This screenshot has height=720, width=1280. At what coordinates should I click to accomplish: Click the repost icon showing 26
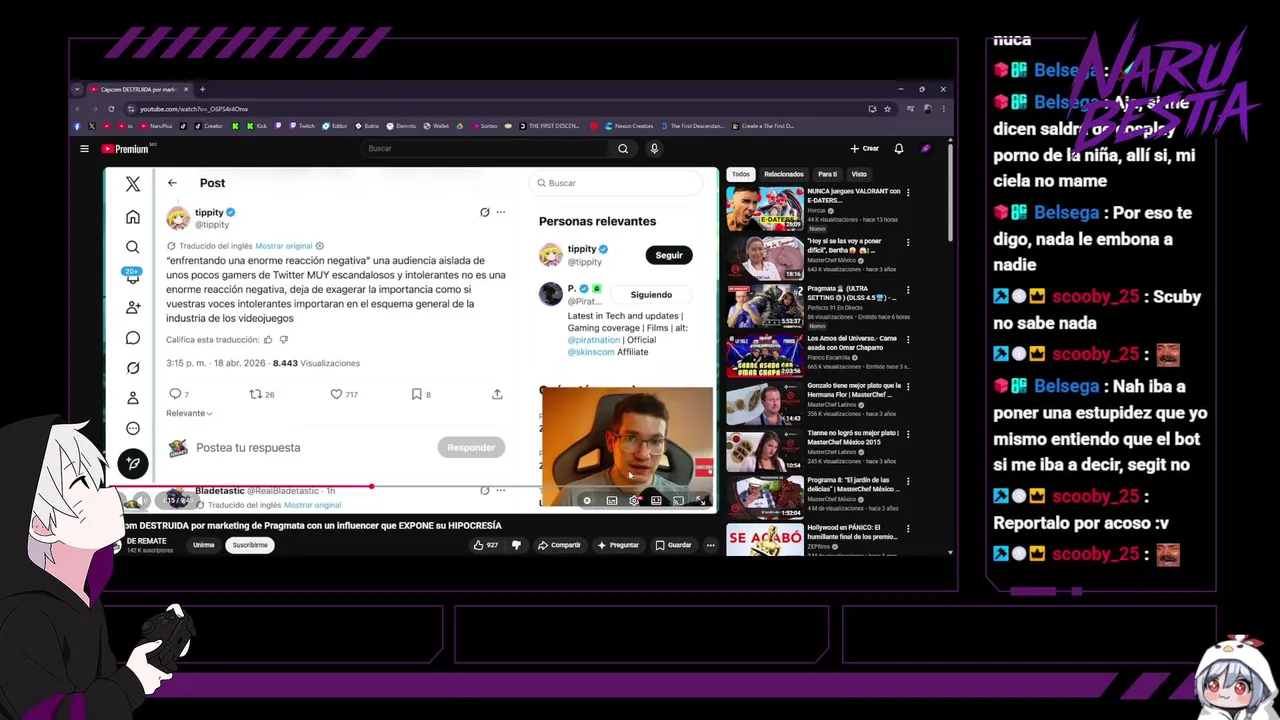point(255,394)
